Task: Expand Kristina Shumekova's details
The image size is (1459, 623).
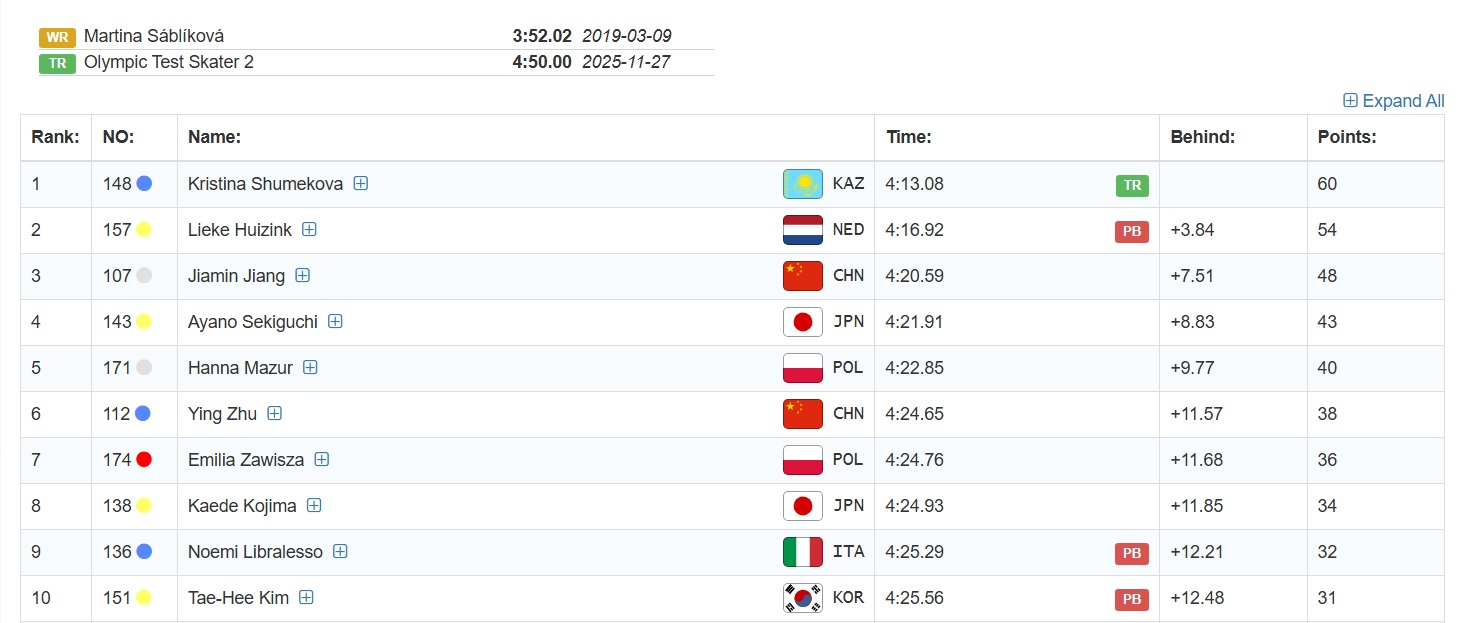Action: click(361, 184)
